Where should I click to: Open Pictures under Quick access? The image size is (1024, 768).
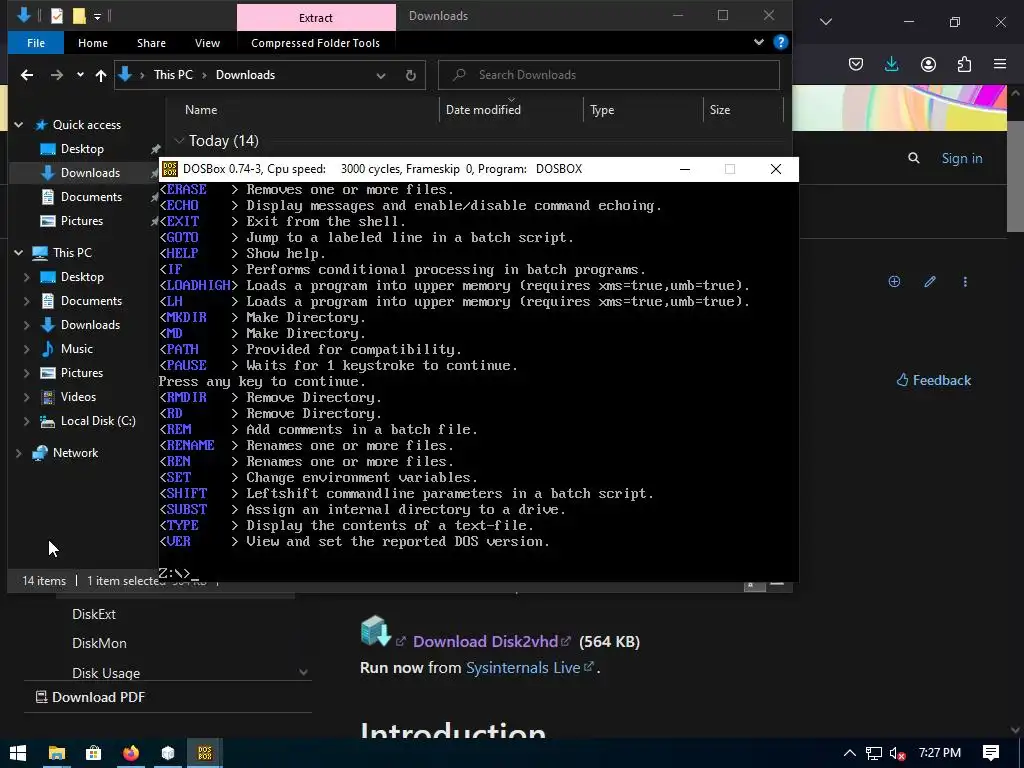click(x=82, y=221)
